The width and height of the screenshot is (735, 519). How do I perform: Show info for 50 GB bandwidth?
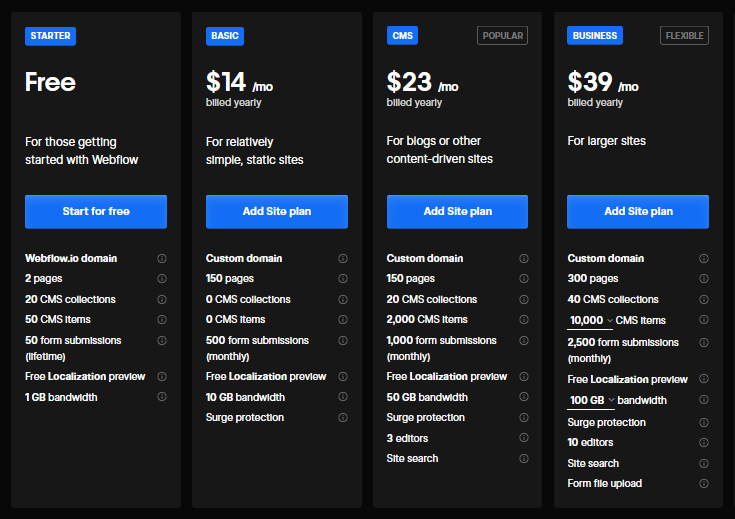(524, 397)
